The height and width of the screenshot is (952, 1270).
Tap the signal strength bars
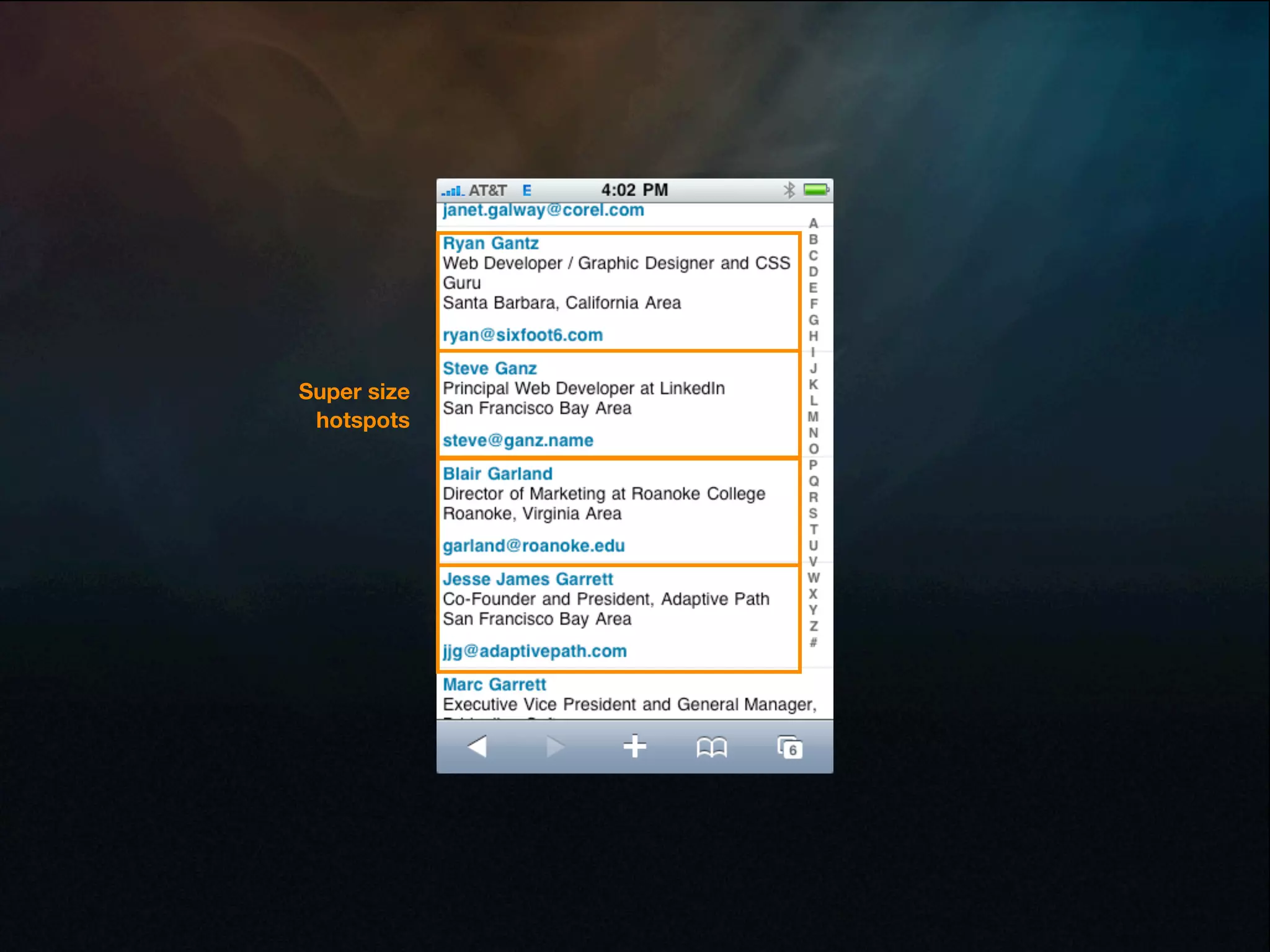pos(452,191)
